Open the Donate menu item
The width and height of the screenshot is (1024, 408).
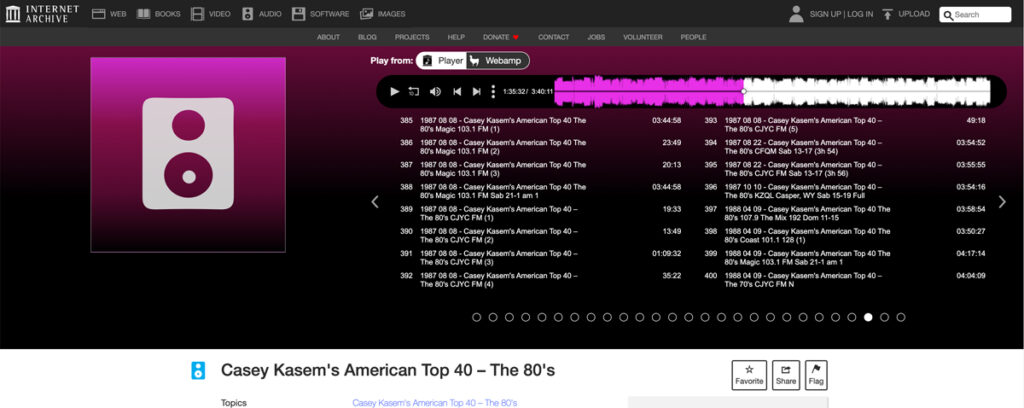[501, 37]
